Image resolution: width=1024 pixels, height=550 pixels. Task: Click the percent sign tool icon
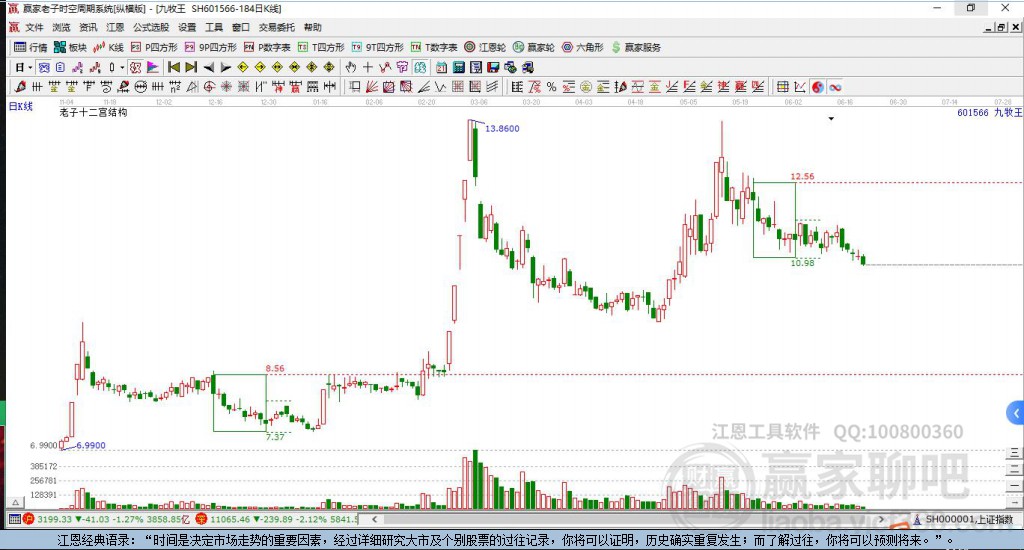[551, 87]
